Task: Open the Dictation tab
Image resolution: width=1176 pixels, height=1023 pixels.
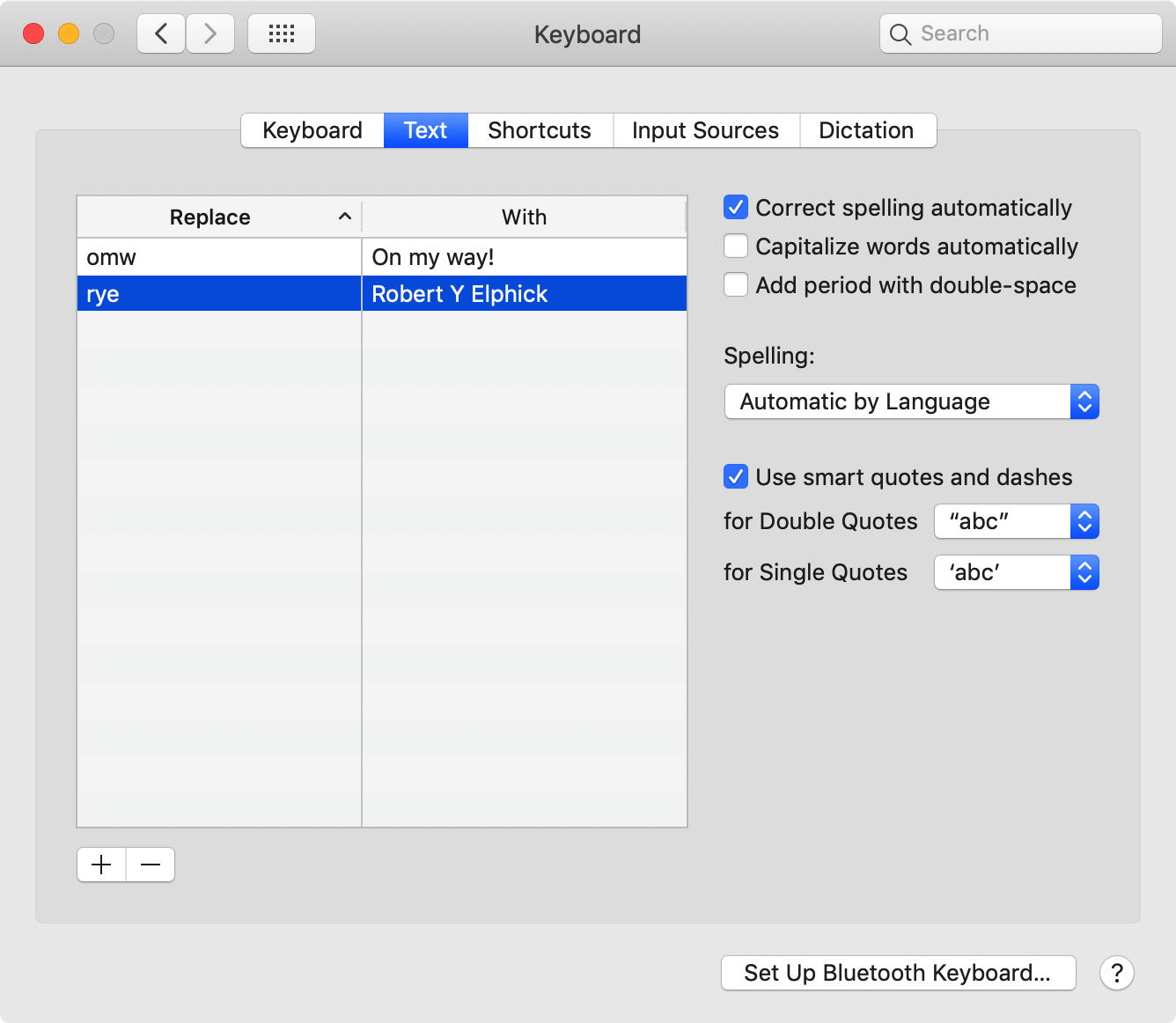Action: coord(866,130)
